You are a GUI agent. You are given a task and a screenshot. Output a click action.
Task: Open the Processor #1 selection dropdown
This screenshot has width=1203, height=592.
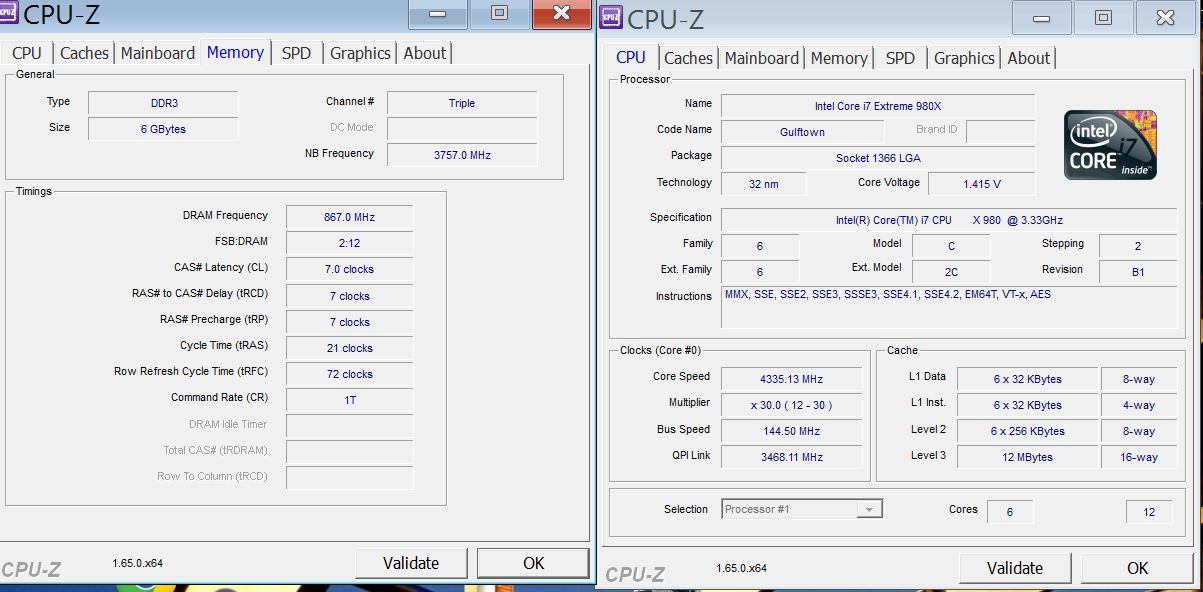(802, 509)
